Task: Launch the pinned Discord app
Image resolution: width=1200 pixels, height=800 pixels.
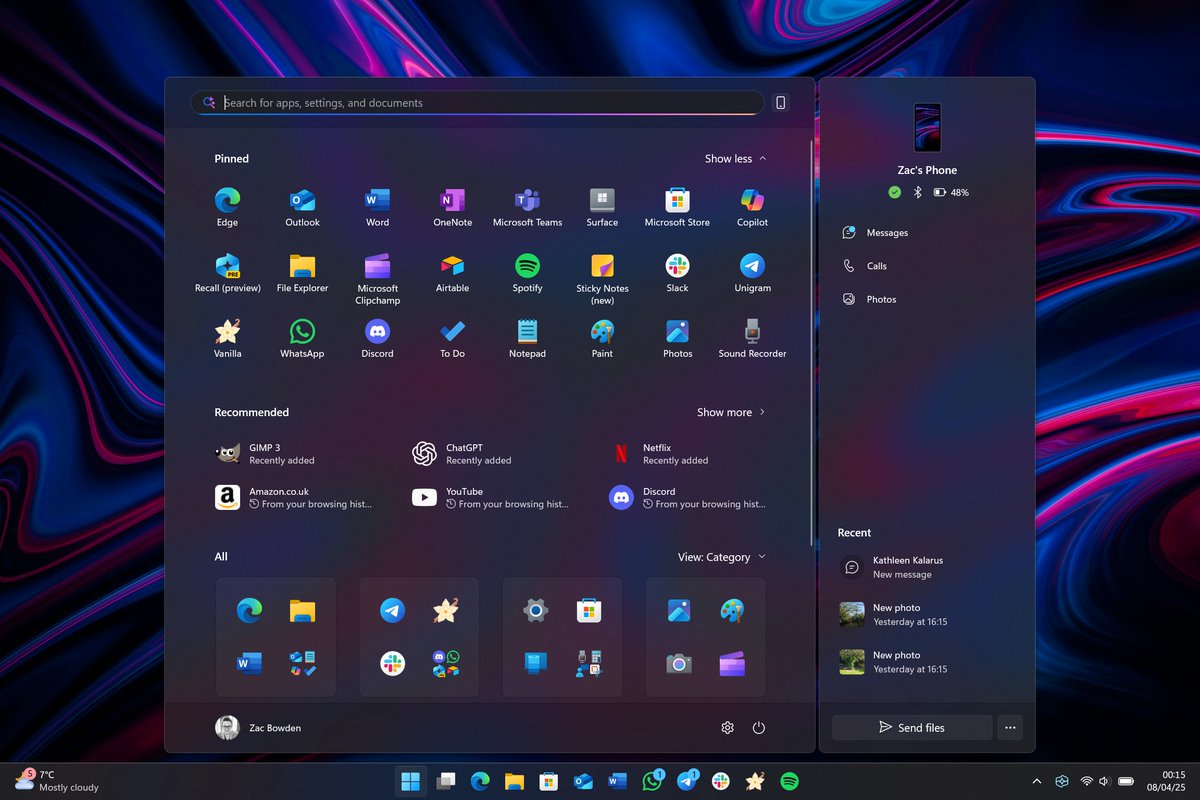Action: pos(377,339)
